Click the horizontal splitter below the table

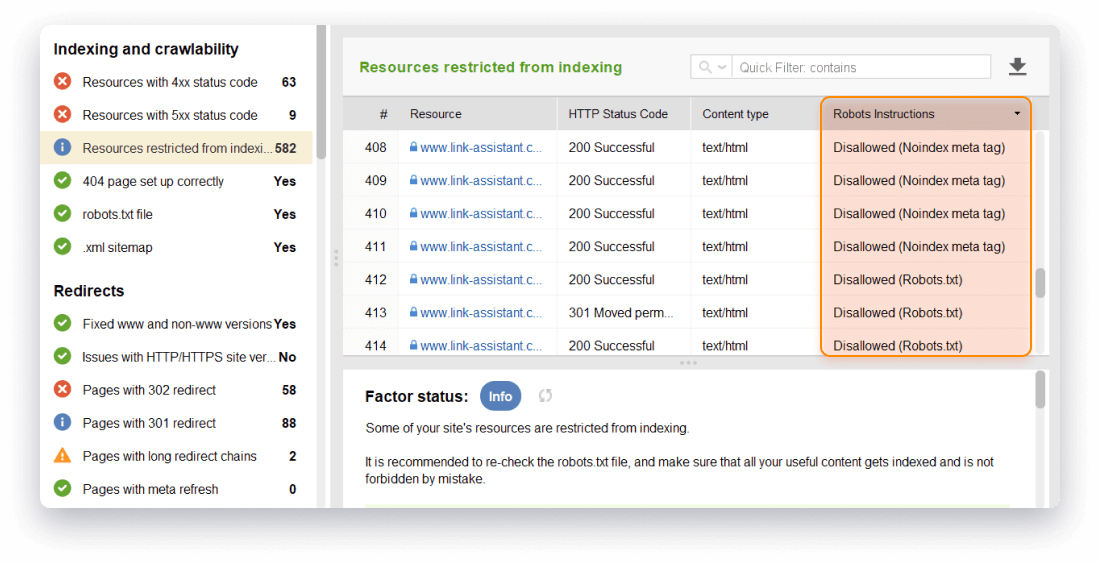click(688, 363)
